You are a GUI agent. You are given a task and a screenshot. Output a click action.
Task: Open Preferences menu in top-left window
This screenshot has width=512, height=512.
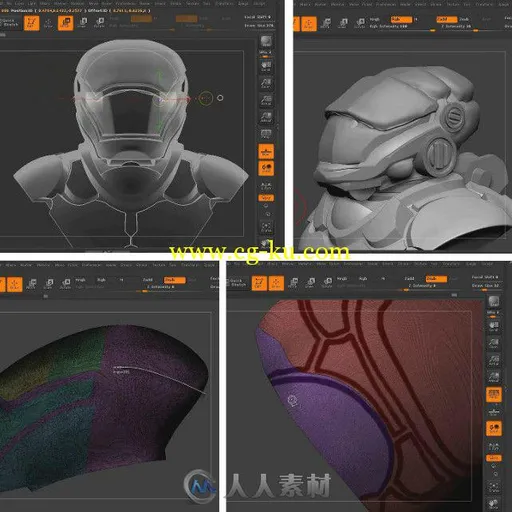pyautogui.click(x=125, y=3)
